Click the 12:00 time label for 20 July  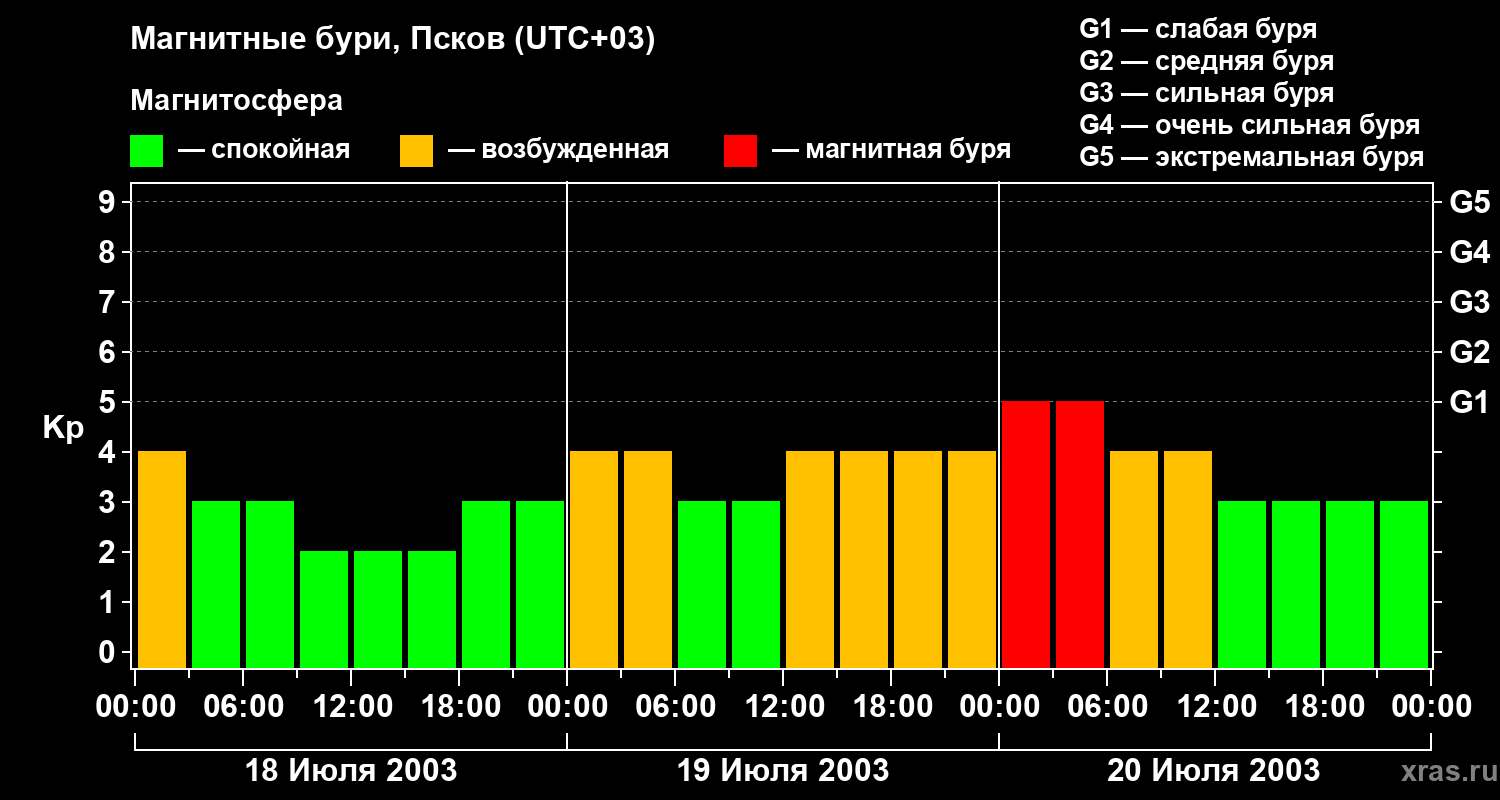coord(1215,707)
